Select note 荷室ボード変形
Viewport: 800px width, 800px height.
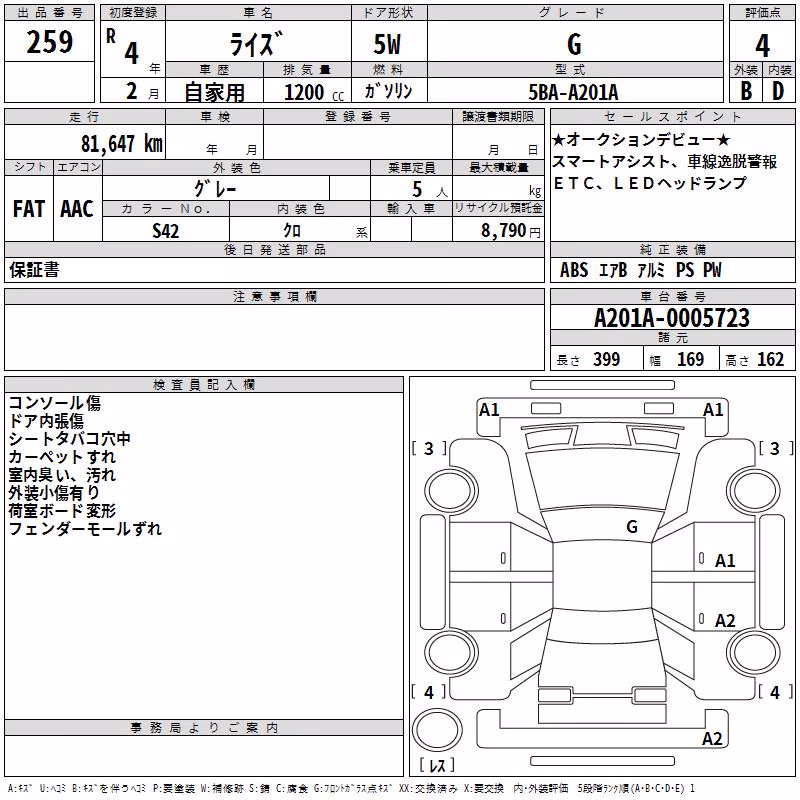click(62, 510)
